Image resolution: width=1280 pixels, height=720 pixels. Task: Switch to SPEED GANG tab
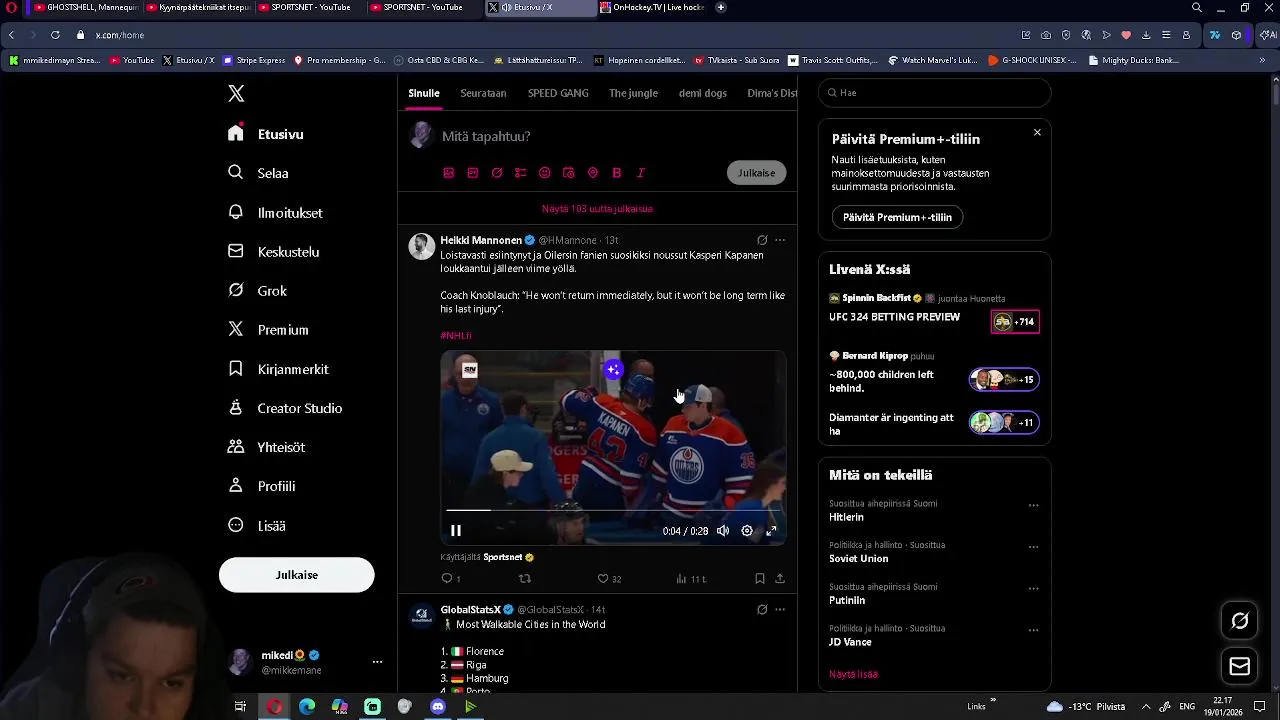coord(558,93)
